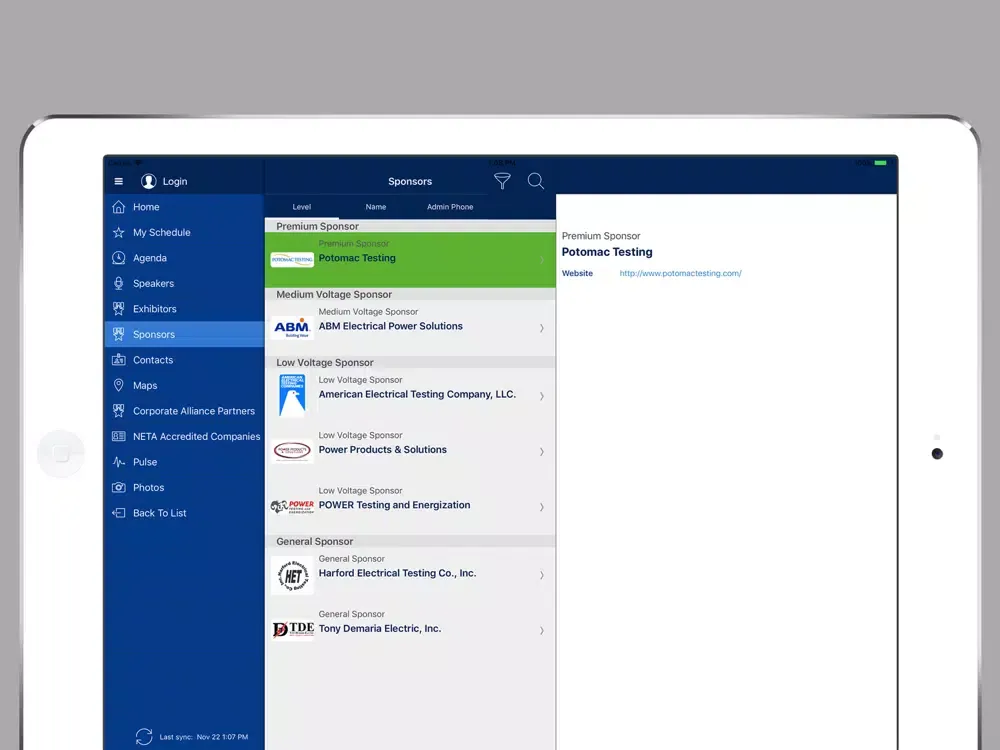This screenshot has height=750, width=1000.
Task: Tap the sync refresh icon
Action: click(144, 737)
